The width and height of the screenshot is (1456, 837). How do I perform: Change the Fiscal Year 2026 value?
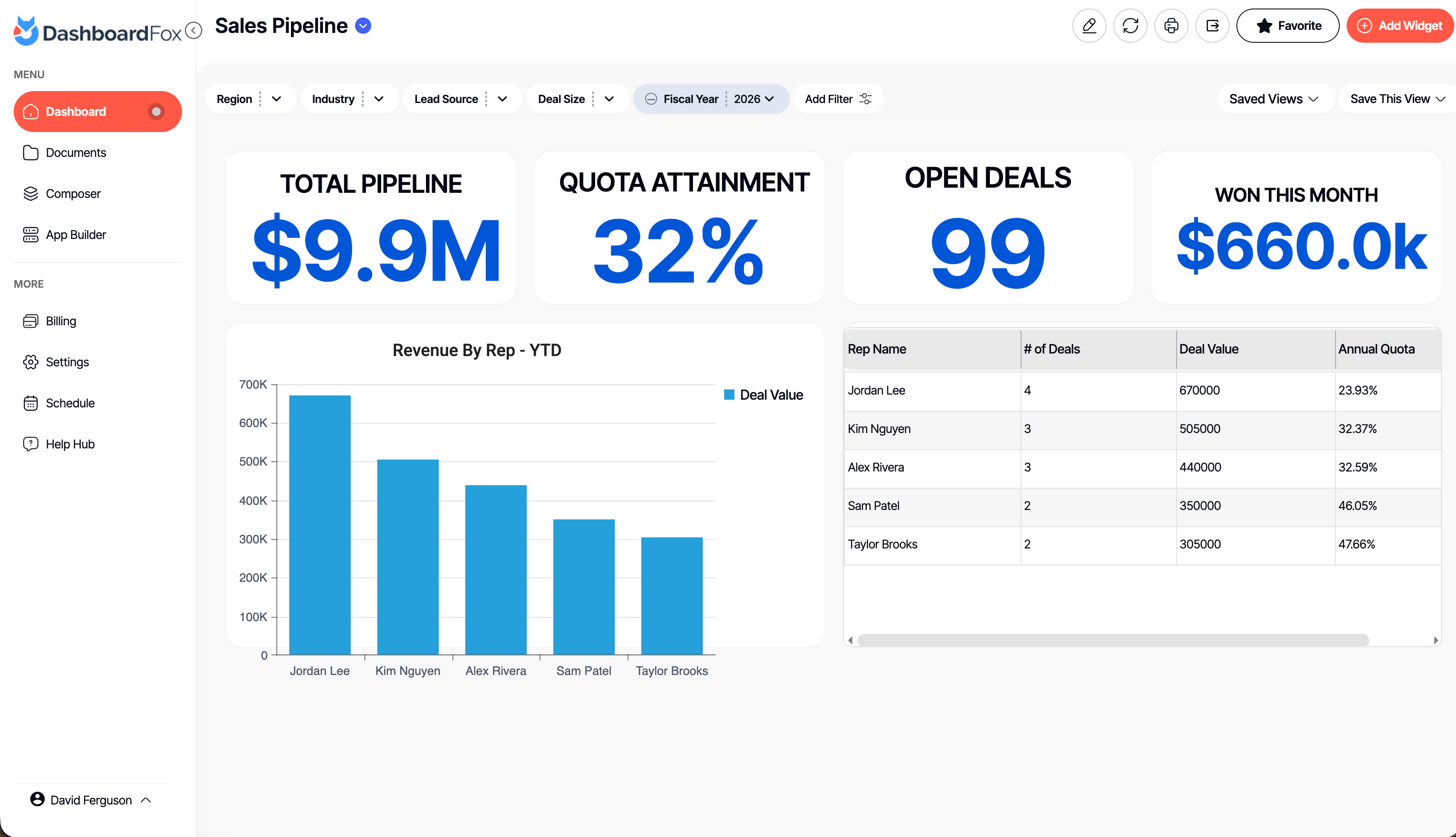click(x=754, y=99)
